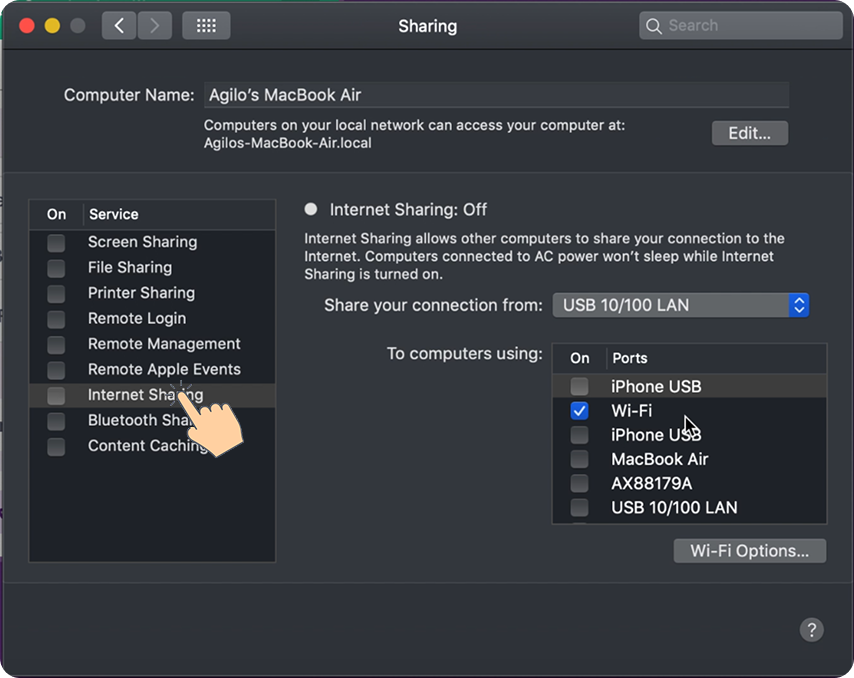The height and width of the screenshot is (678, 854).
Task: Enable the Remote Login service
Action: point(56,318)
